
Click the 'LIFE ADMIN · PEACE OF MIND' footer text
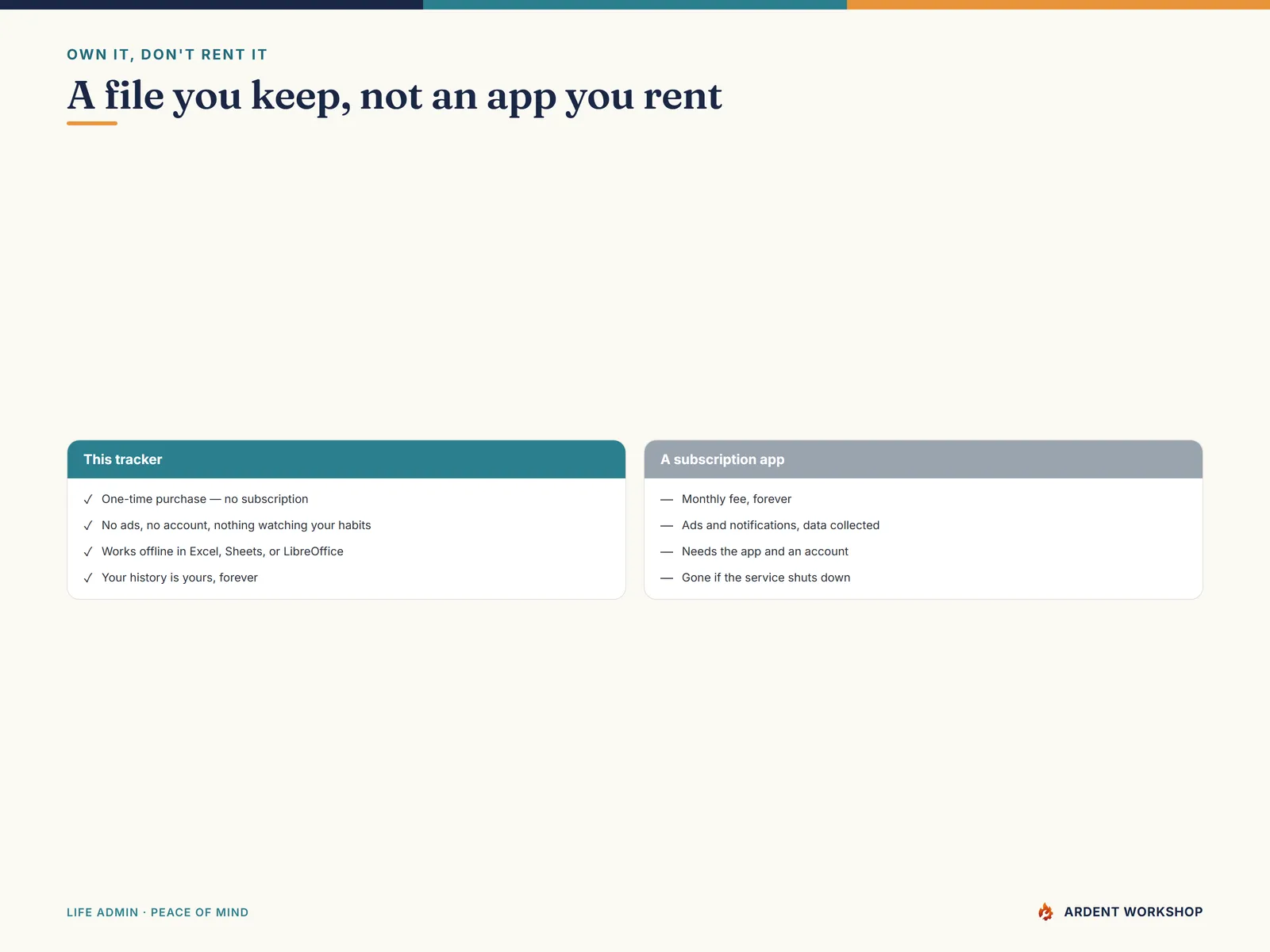click(x=157, y=912)
